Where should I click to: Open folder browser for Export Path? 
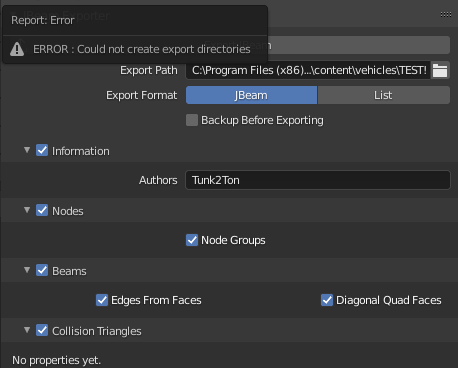point(440,70)
